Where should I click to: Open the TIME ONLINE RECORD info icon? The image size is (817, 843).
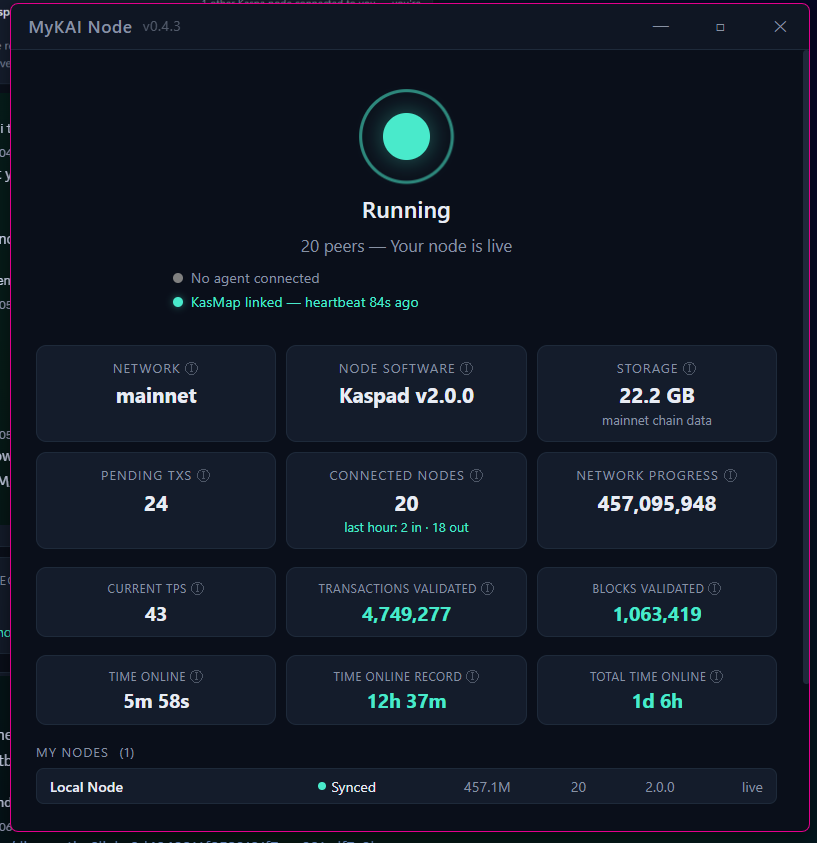(472, 676)
